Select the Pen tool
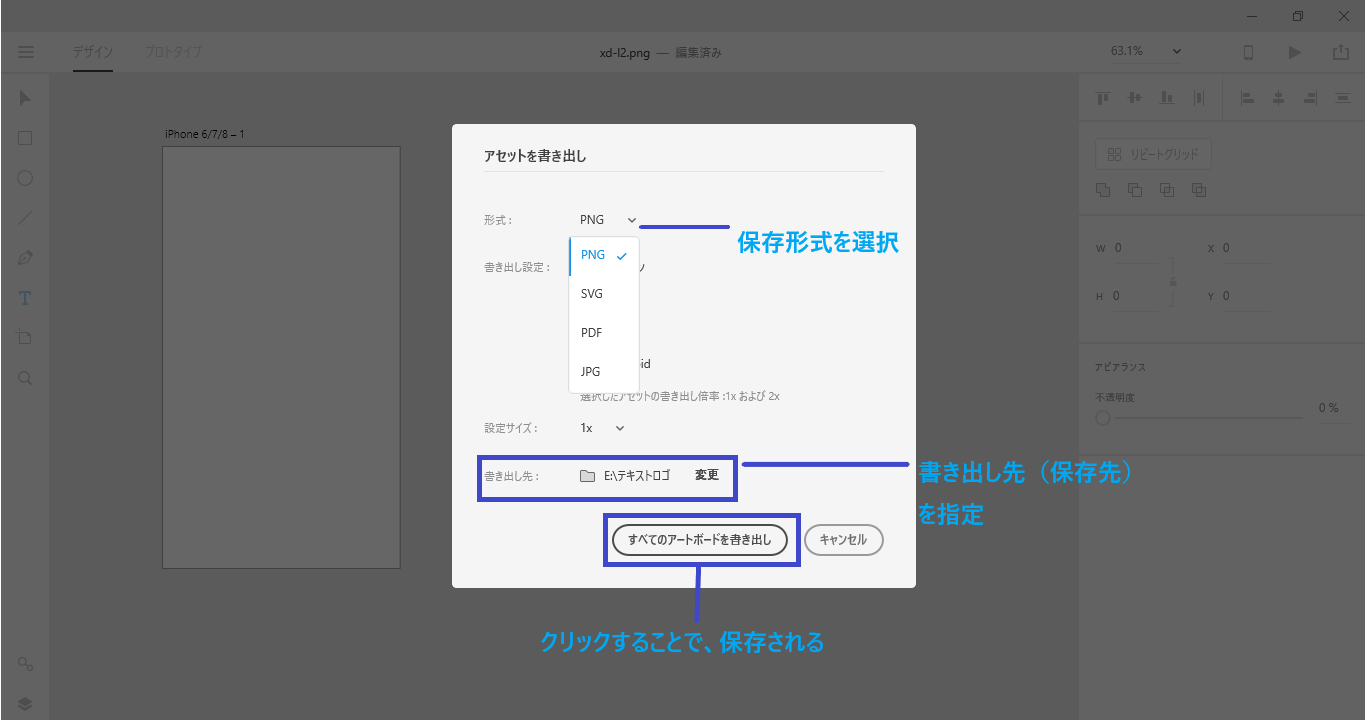This screenshot has width=1365, height=720. pos(25,258)
